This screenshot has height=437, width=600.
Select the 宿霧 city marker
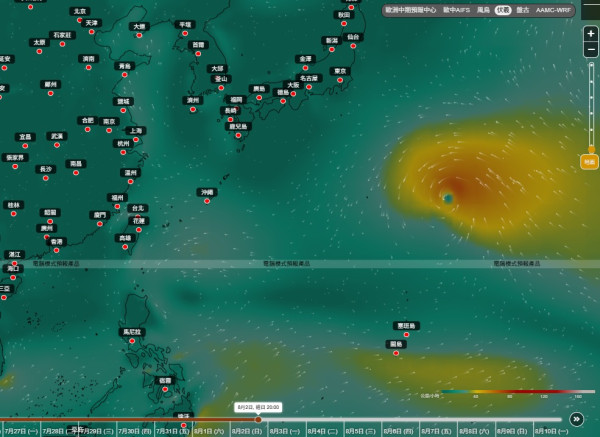(x=165, y=389)
